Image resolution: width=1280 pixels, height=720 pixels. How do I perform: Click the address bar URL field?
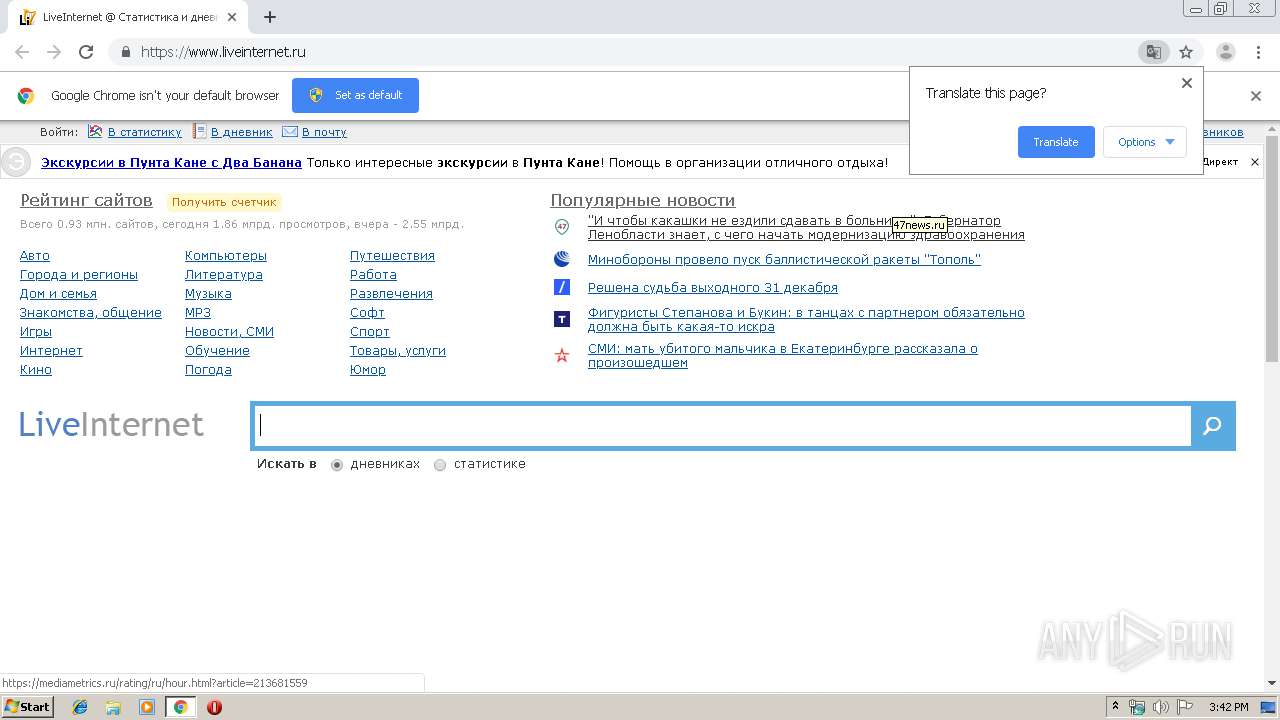630,52
